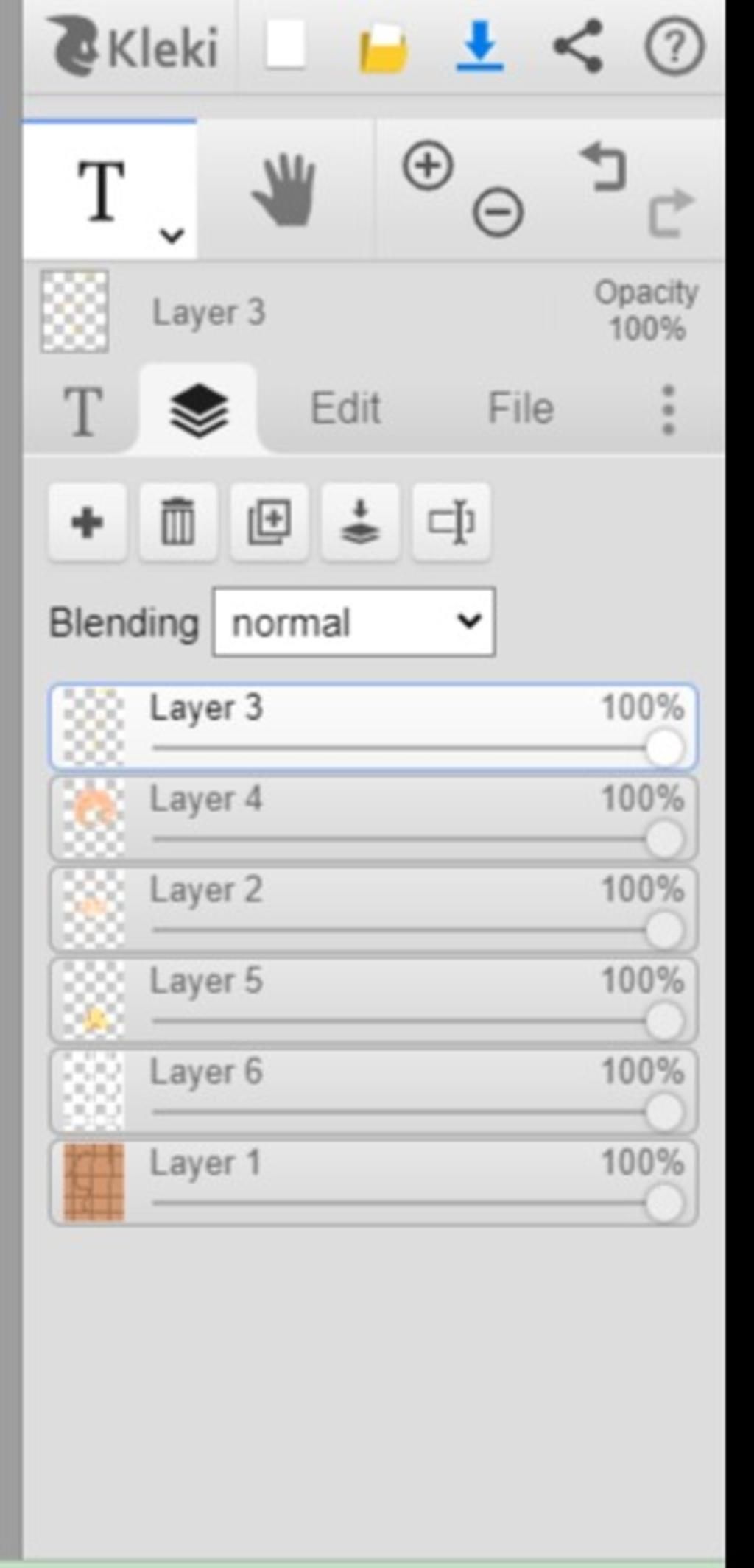Click the new image blank page icon

tap(286, 44)
